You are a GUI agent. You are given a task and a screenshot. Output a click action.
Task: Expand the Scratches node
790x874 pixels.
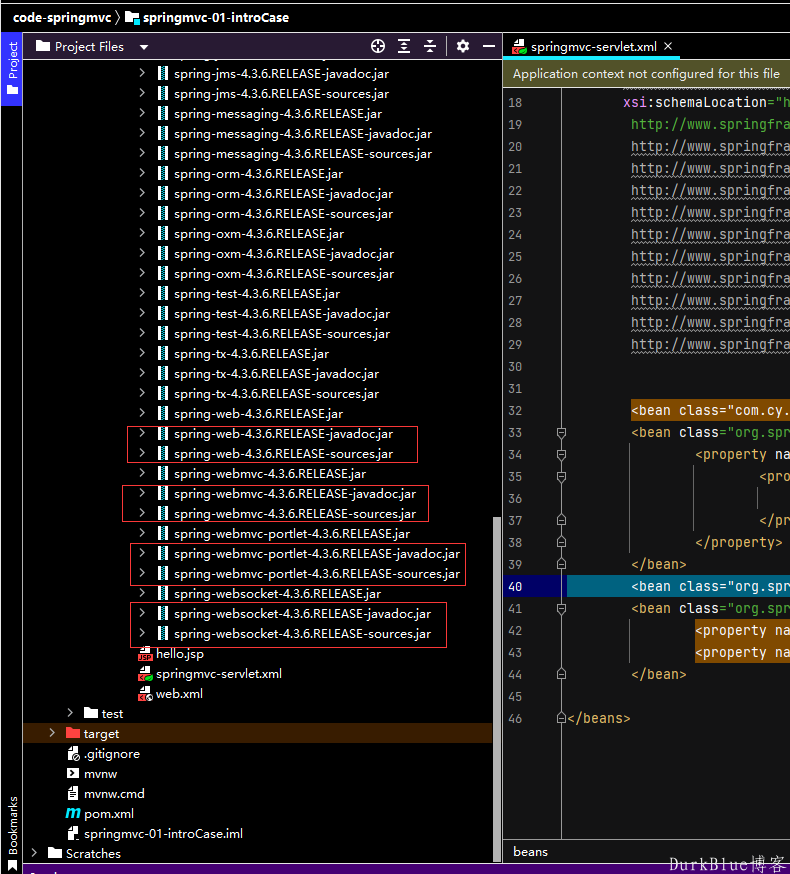tap(35, 853)
